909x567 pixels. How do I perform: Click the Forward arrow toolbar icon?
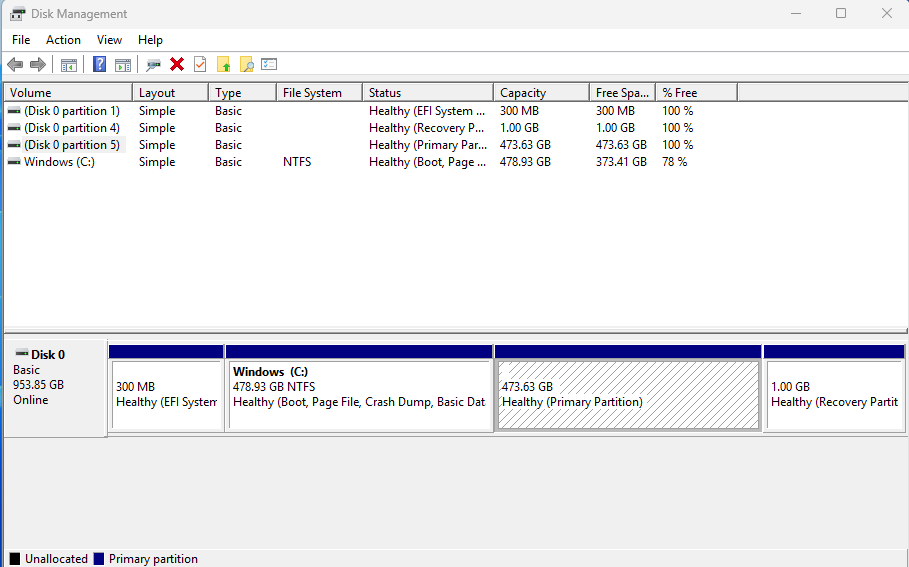coord(38,65)
